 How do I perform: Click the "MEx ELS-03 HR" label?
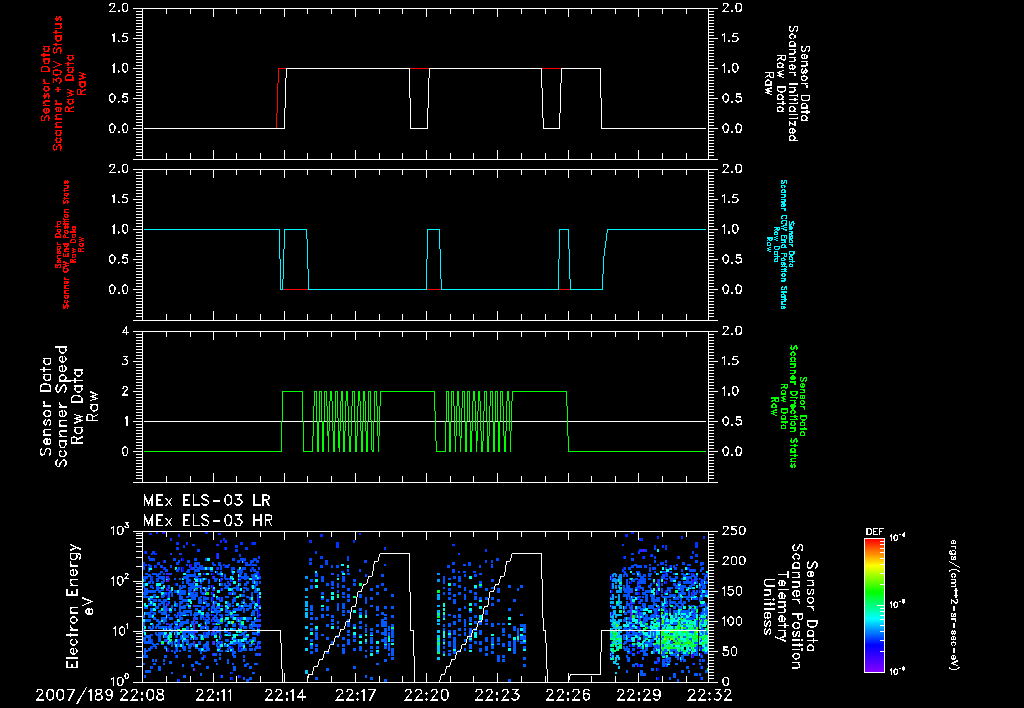[208, 521]
